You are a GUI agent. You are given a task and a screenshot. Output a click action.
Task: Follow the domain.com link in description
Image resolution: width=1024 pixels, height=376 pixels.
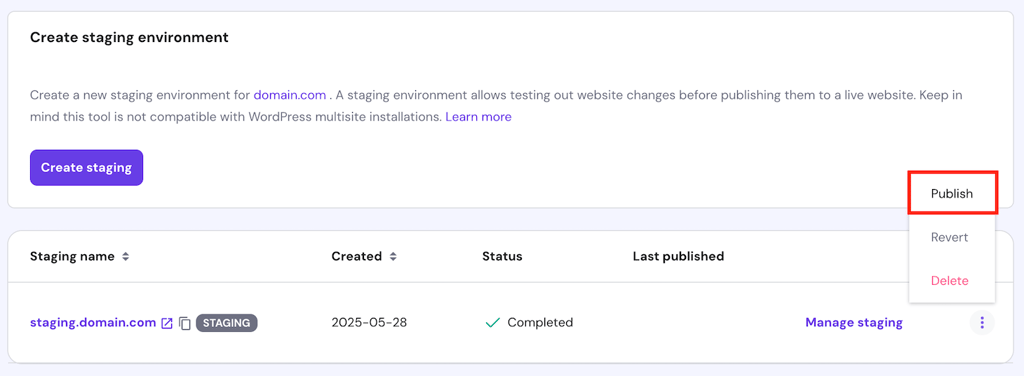click(x=289, y=95)
